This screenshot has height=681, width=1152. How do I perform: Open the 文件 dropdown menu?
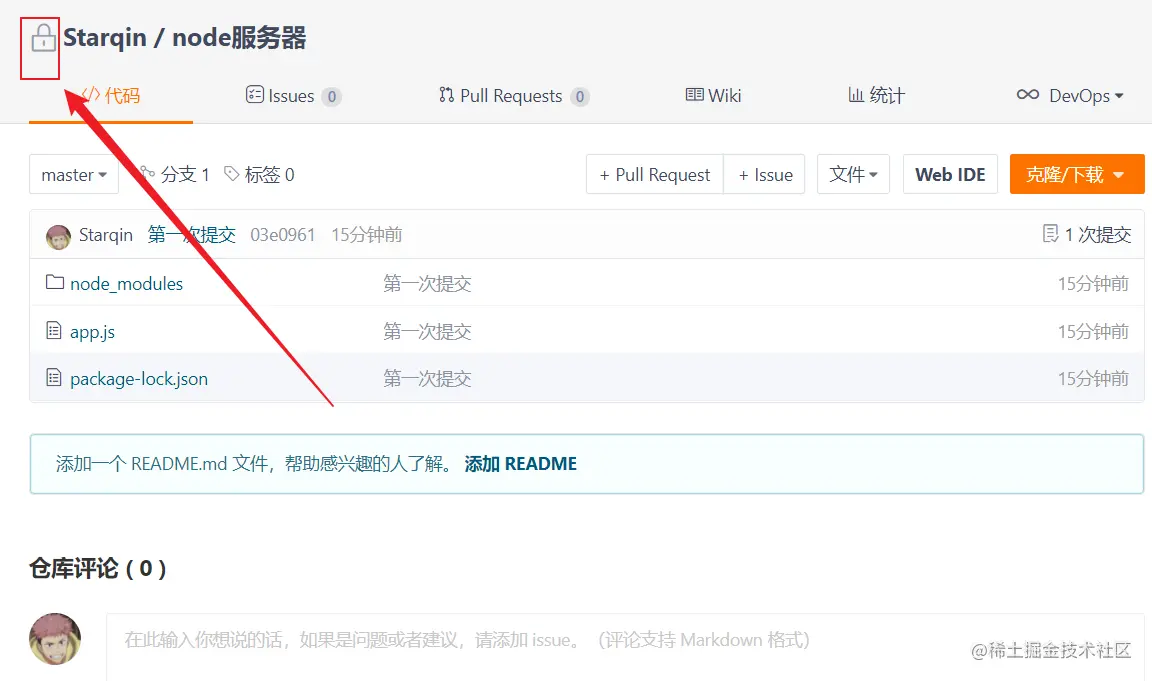click(853, 173)
